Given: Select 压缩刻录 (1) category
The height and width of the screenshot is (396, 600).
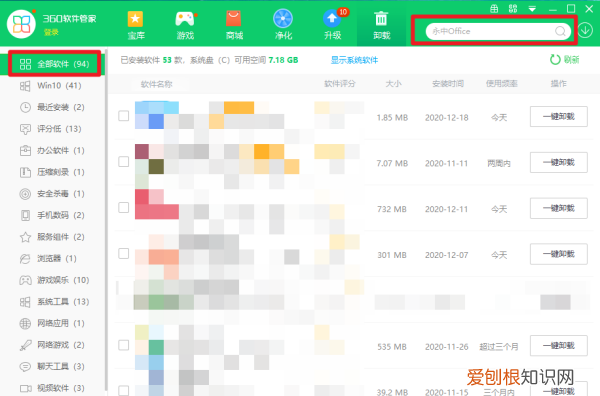Looking at the screenshot, I should pos(52,172).
